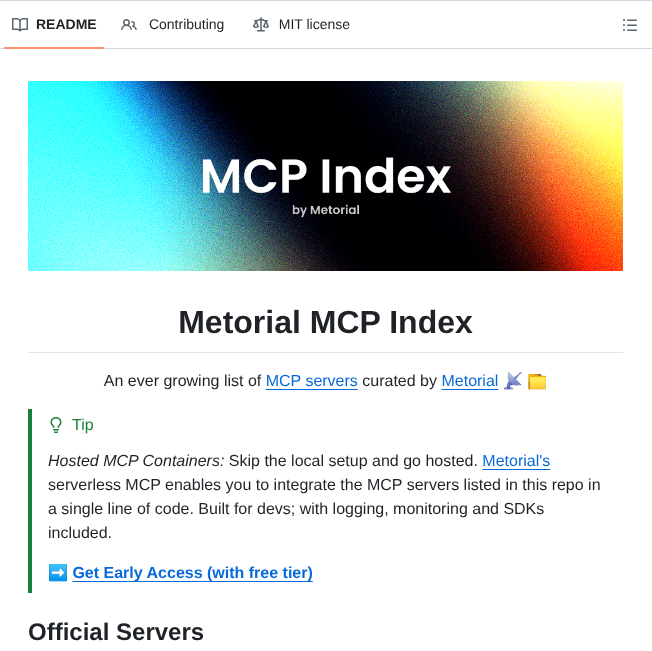Click the Contributing people icon
The width and height of the screenshot is (652, 651).
click(129, 25)
